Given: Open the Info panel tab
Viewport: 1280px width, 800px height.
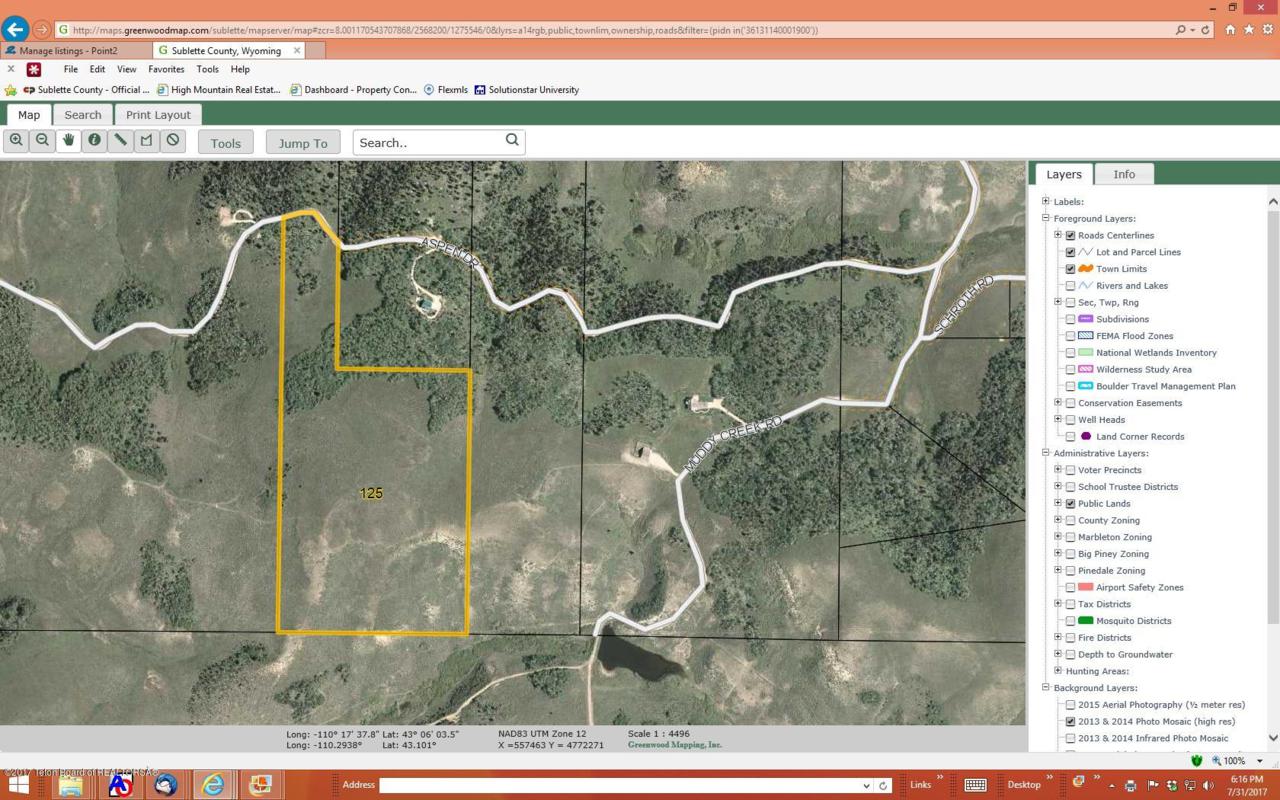Looking at the screenshot, I should 1124,174.
